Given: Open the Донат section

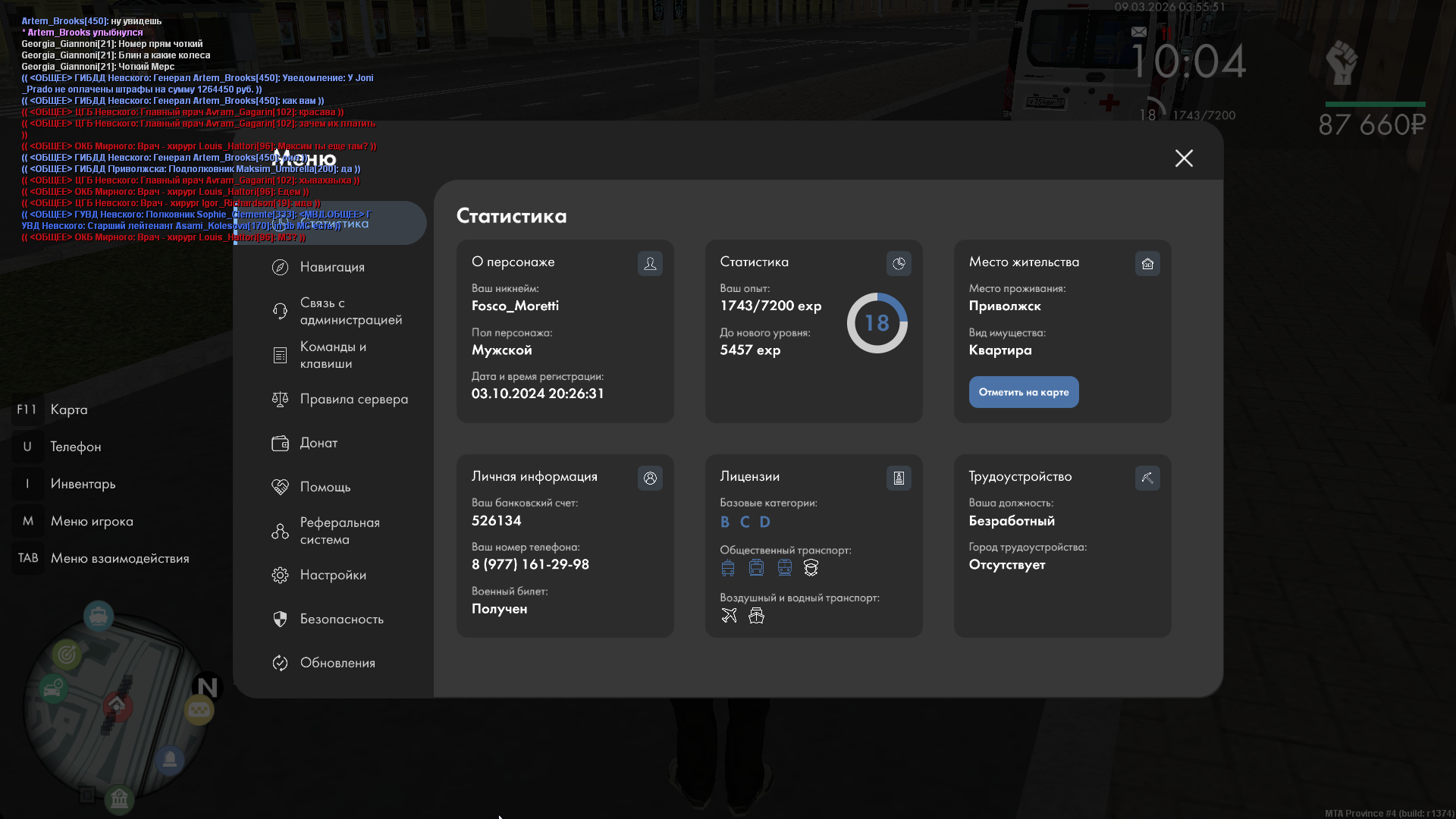Looking at the screenshot, I should tap(318, 443).
